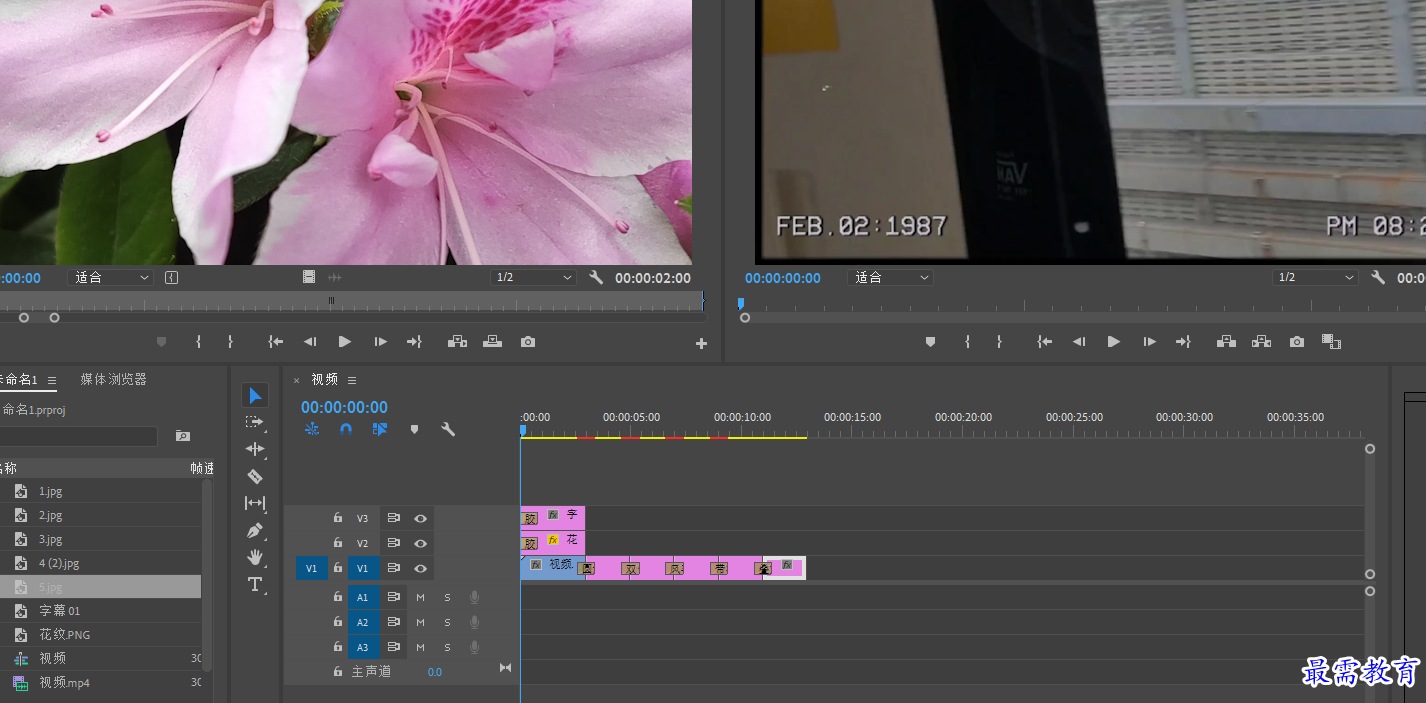
Task: Open Source monitor 1/2 resolution dropdown
Action: pyautogui.click(x=533, y=277)
